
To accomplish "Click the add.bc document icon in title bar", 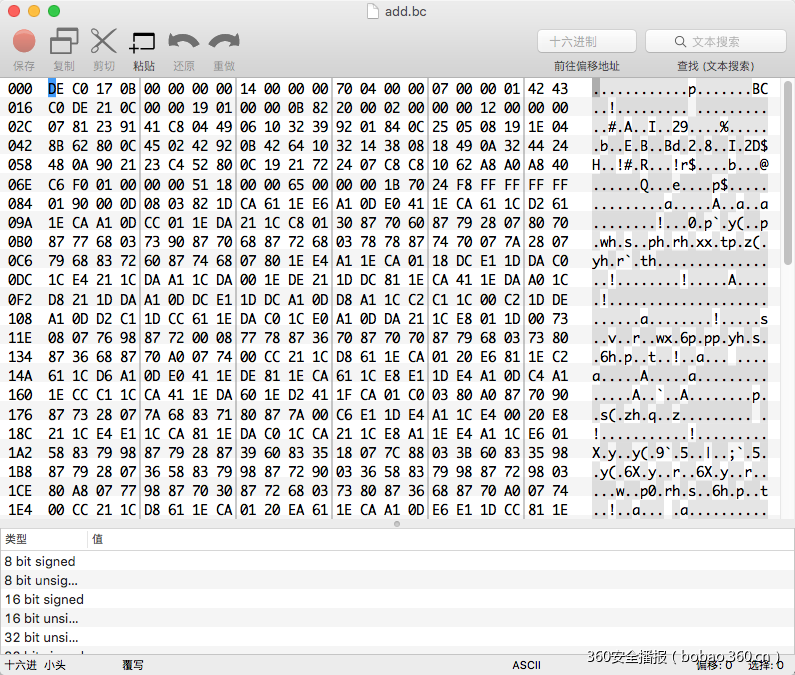I will point(373,11).
